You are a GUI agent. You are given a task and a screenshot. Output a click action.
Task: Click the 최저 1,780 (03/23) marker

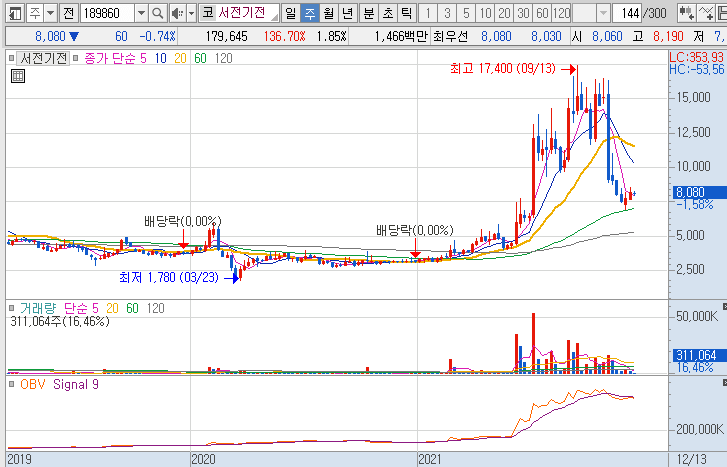(x=169, y=277)
